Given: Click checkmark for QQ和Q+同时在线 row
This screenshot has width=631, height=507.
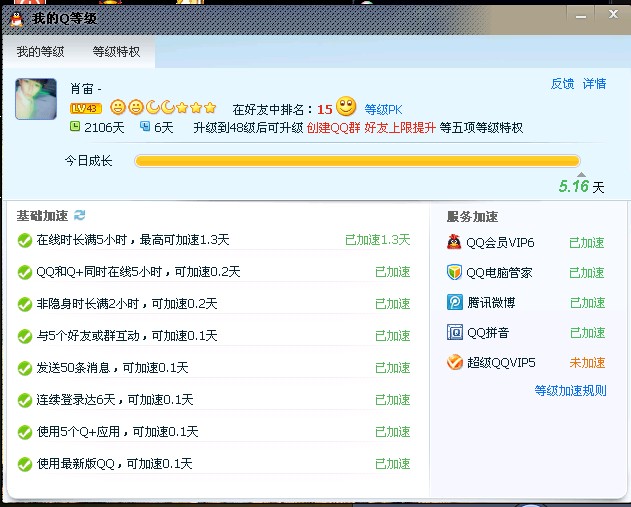Looking at the screenshot, I should (x=25, y=272).
